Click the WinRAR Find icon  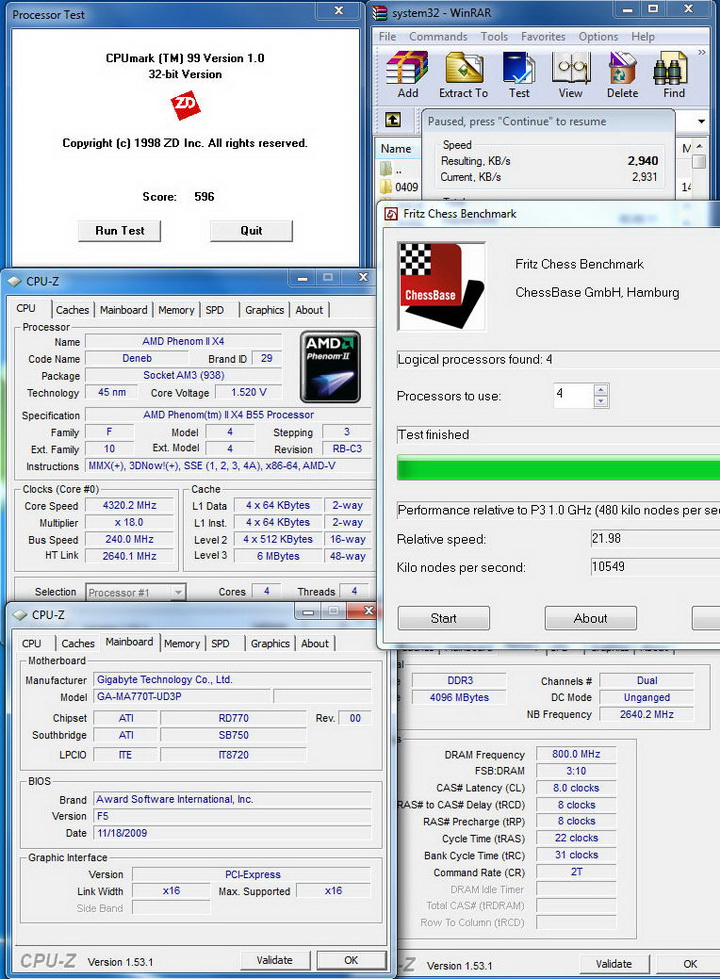pos(673,67)
